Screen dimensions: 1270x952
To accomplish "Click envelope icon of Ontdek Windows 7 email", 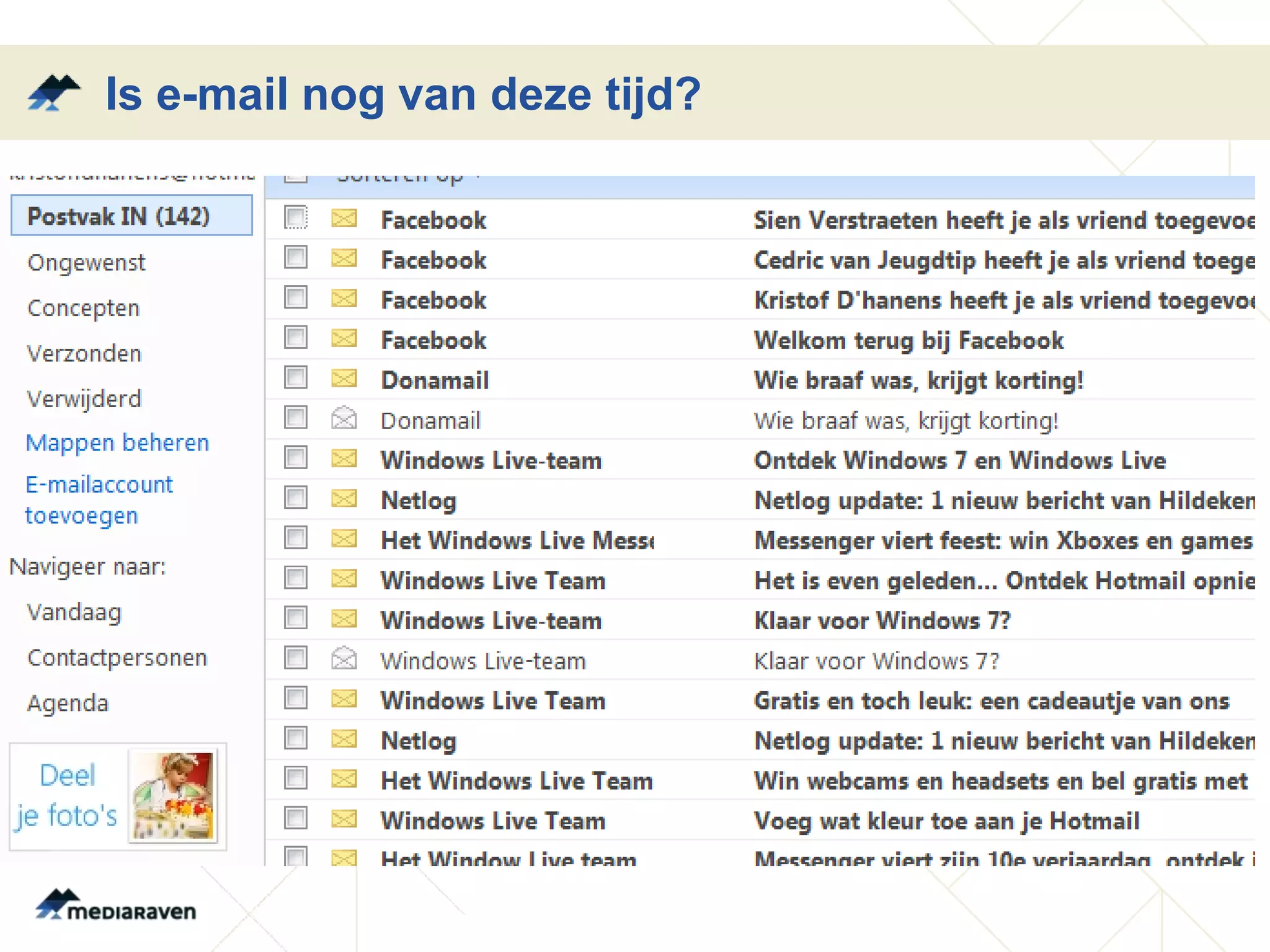I will pyautogui.click(x=344, y=459).
